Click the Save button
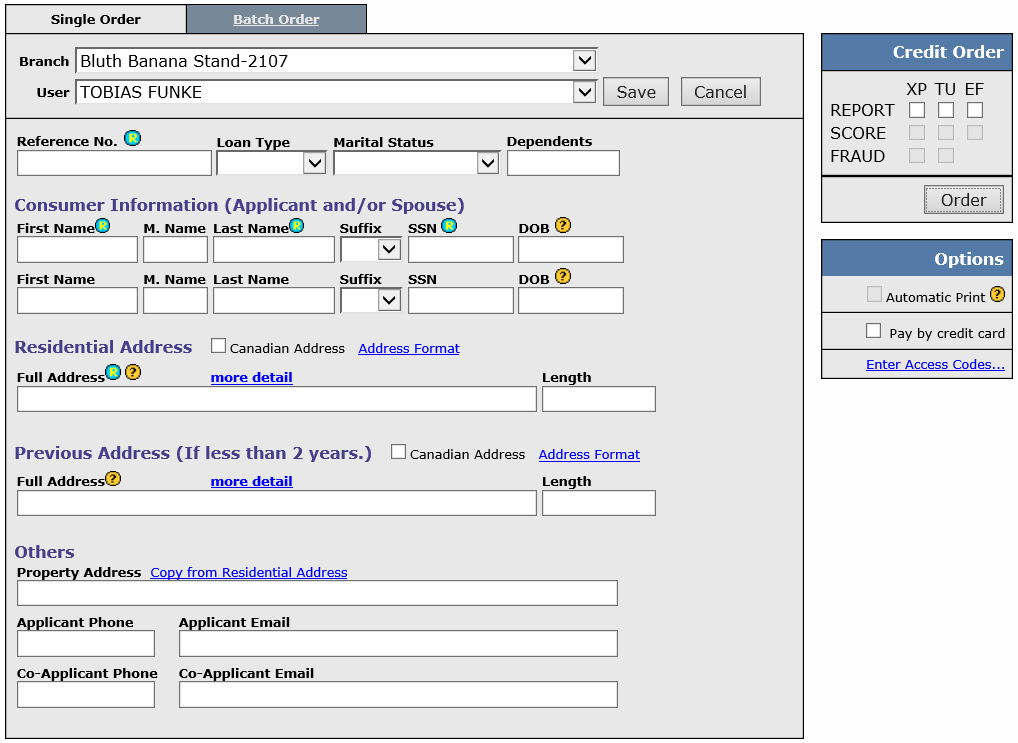This screenshot has width=1018, height=743. [635, 91]
